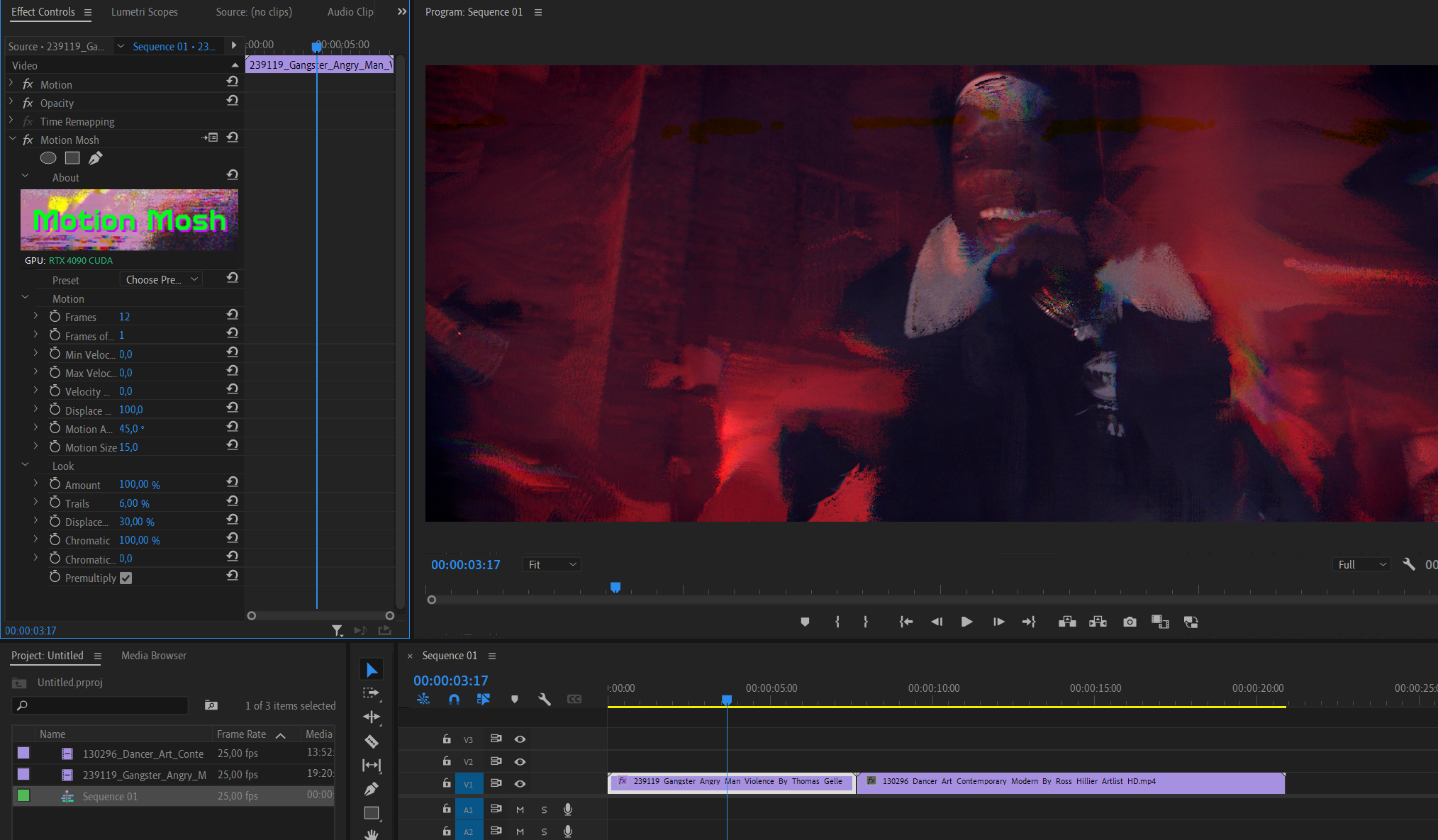Open the Fit zoom level dropdown

pyautogui.click(x=551, y=564)
